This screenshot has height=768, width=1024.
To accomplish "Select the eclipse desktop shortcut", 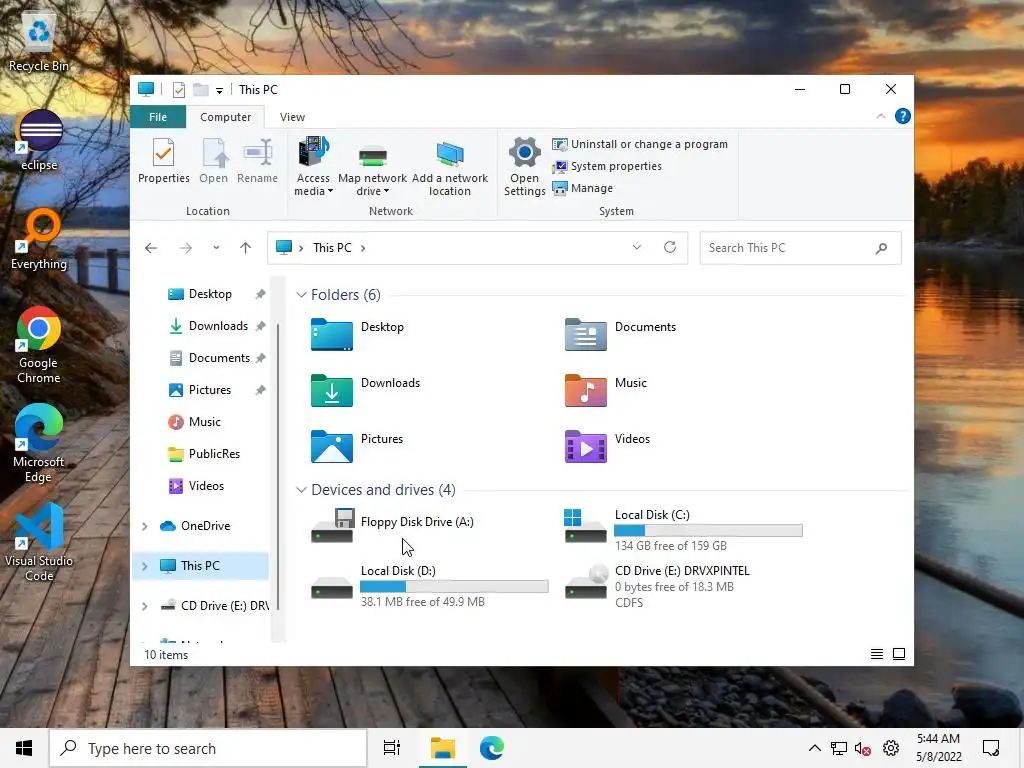I will (39, 140).
